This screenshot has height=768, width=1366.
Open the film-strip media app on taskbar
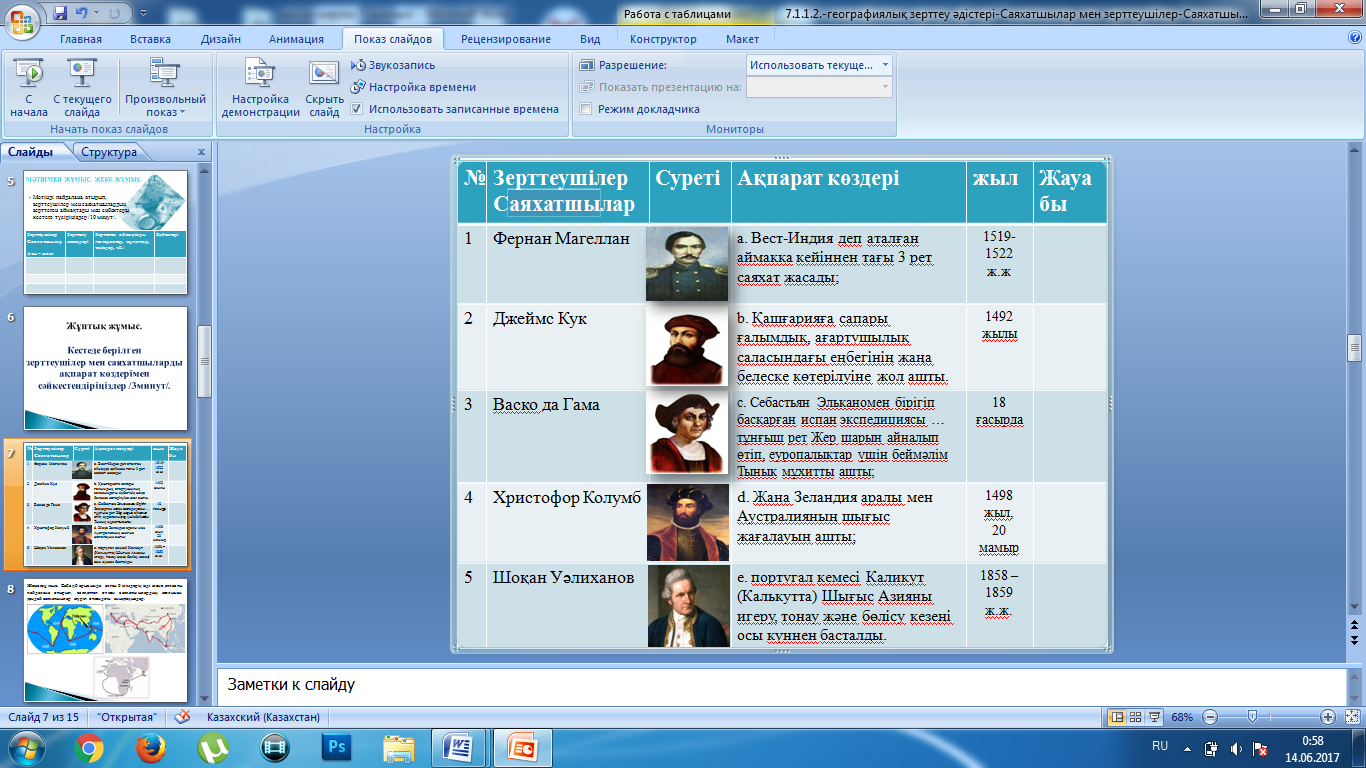click(x=275, y=747)
